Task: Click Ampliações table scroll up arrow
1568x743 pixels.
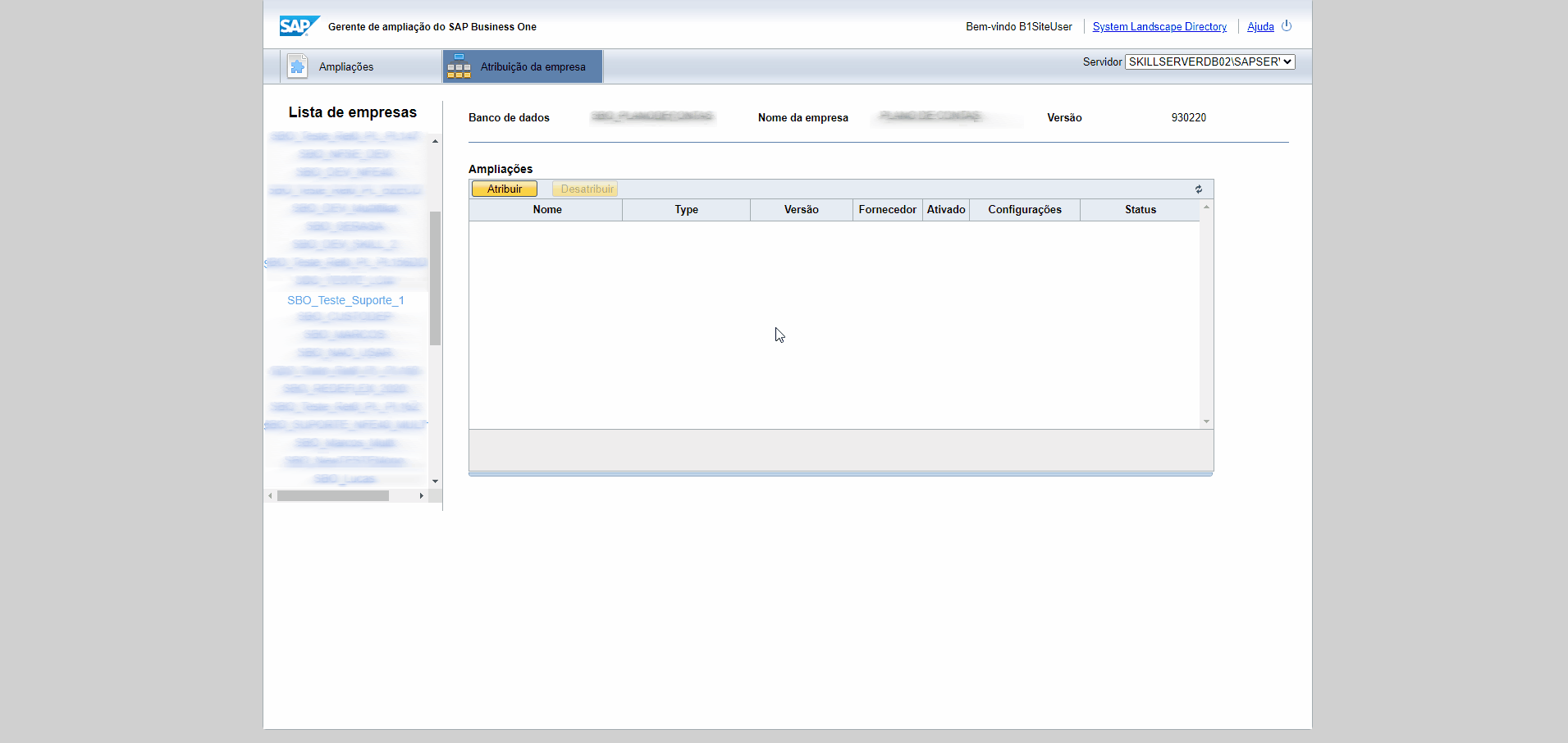Action: [1206, 207]
